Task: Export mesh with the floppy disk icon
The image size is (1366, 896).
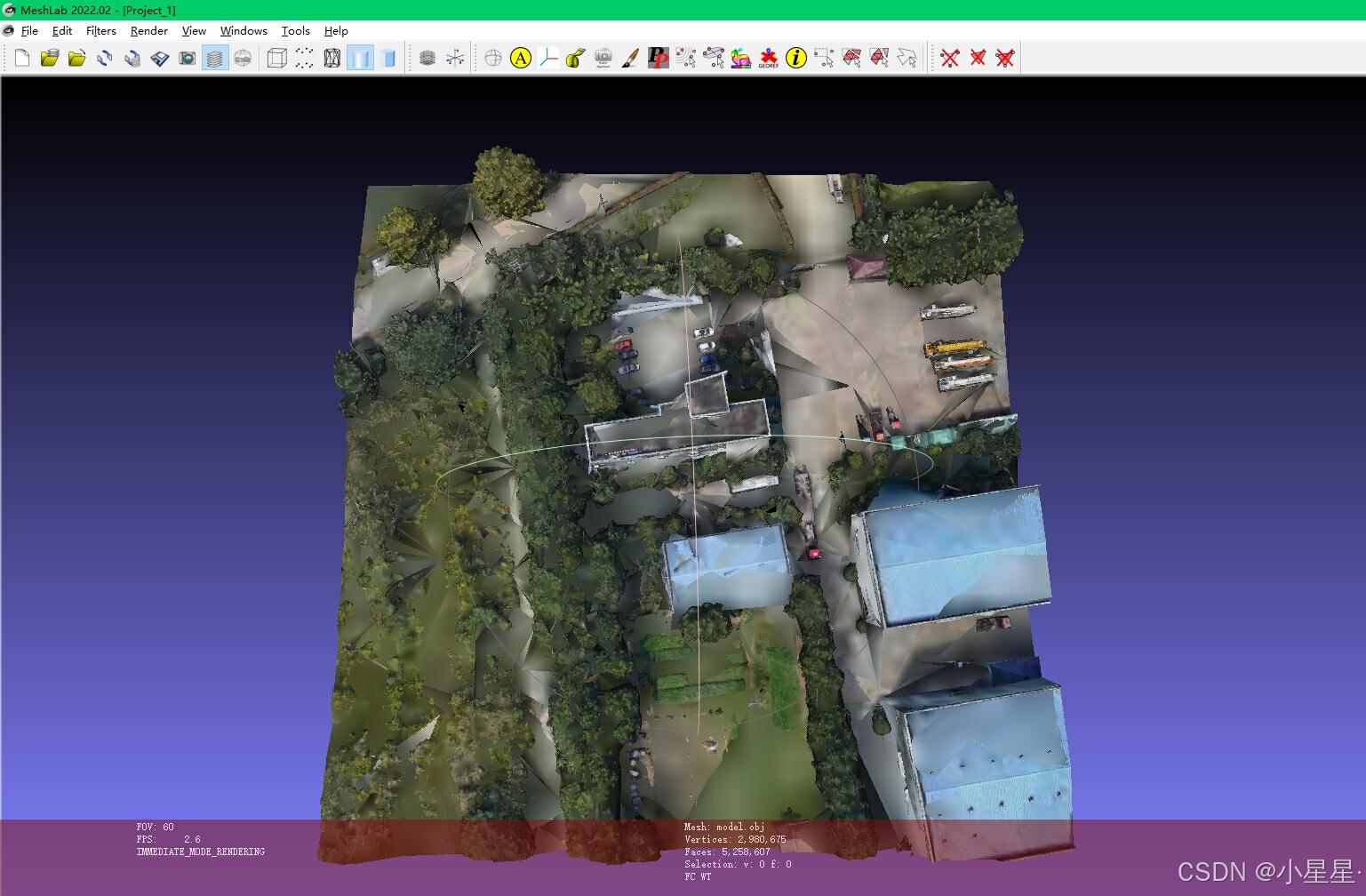Action: coord(160,59)
